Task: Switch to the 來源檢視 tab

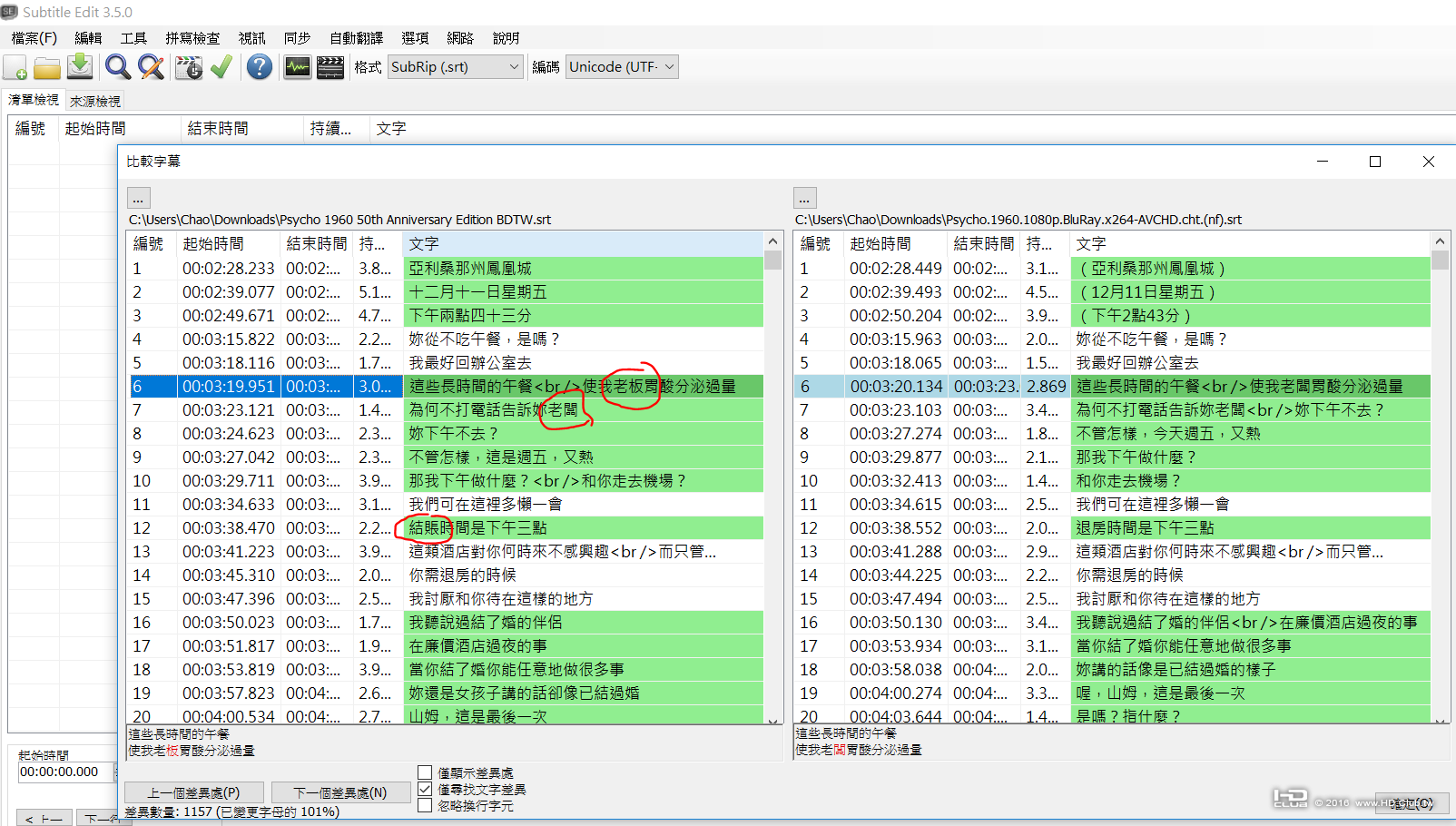Action: click(95, 102)
